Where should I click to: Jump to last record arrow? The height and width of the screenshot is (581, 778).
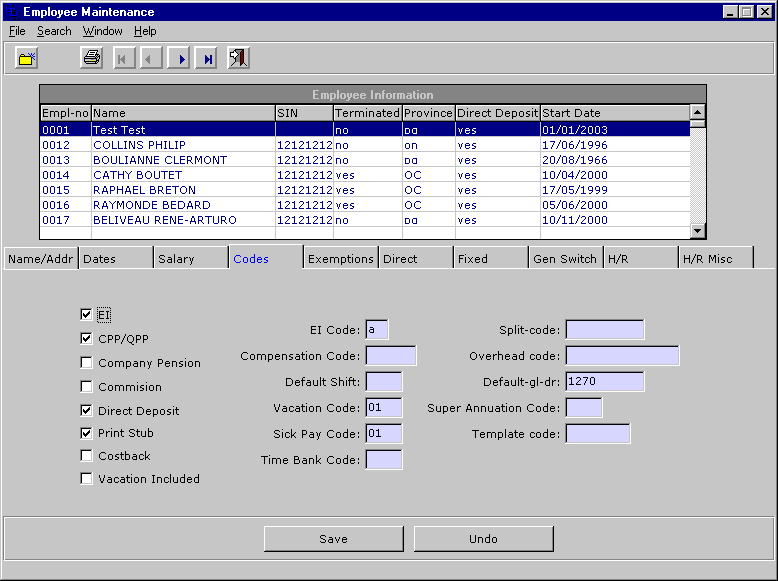click(x=207, y=59)
